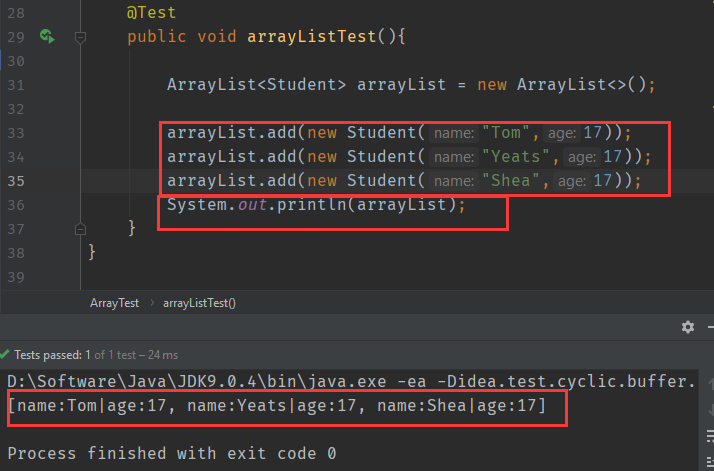
Task: Place caret on "Shea" string literal
Action: click(510, 180)
